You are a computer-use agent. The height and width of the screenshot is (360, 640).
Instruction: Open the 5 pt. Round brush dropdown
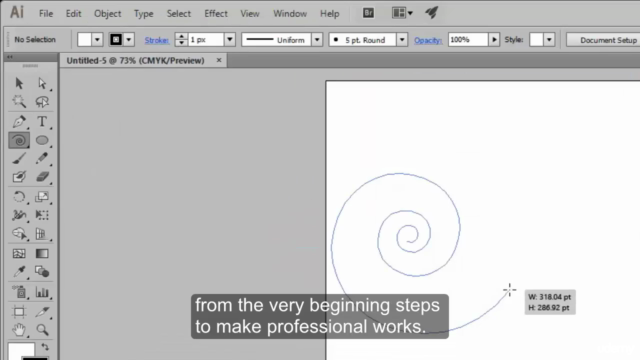coord(402,40)
